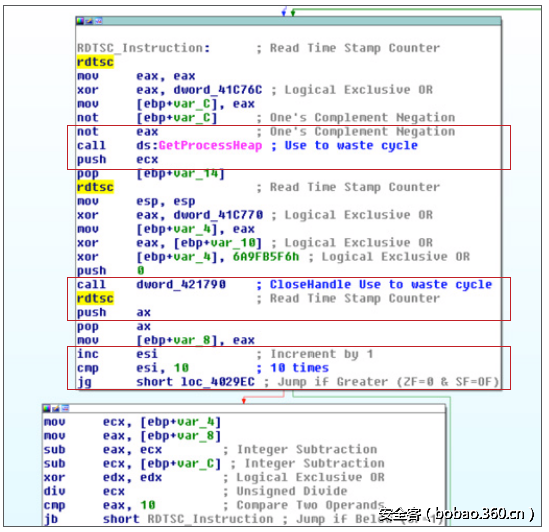Click the green incoming edge arrowhead

click(x=293, y=13)
